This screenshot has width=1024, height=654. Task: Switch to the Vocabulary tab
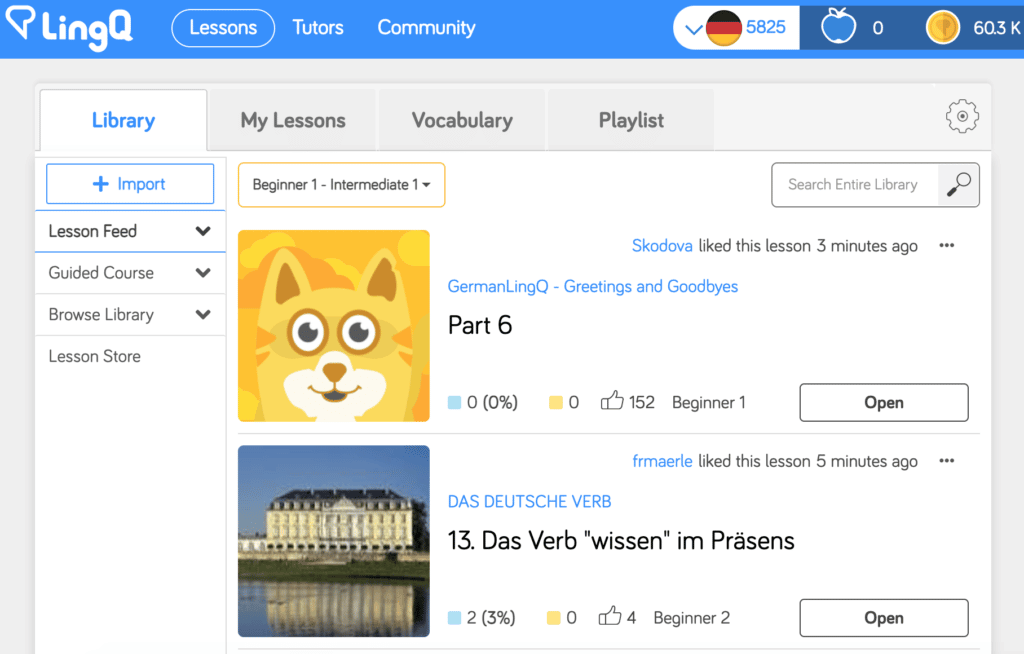(x=461, y=120)
